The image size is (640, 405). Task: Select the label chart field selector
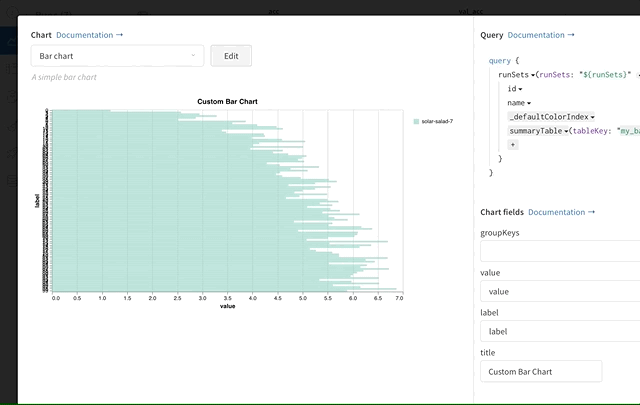560,331
